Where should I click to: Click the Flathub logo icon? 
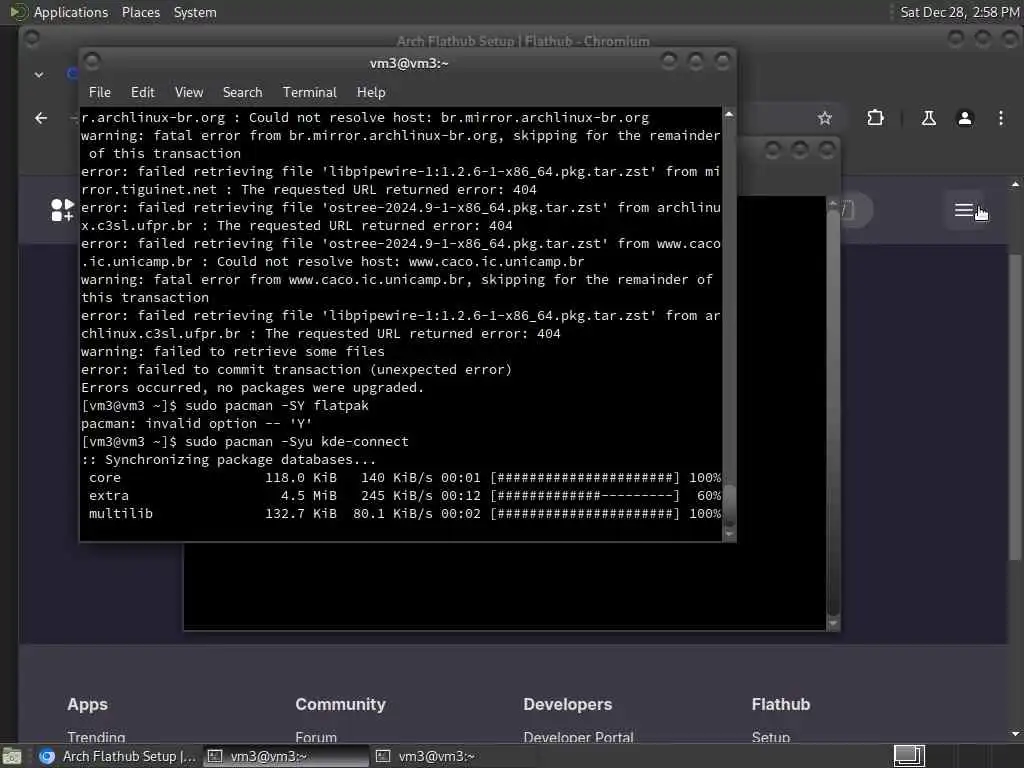point(62,210)
